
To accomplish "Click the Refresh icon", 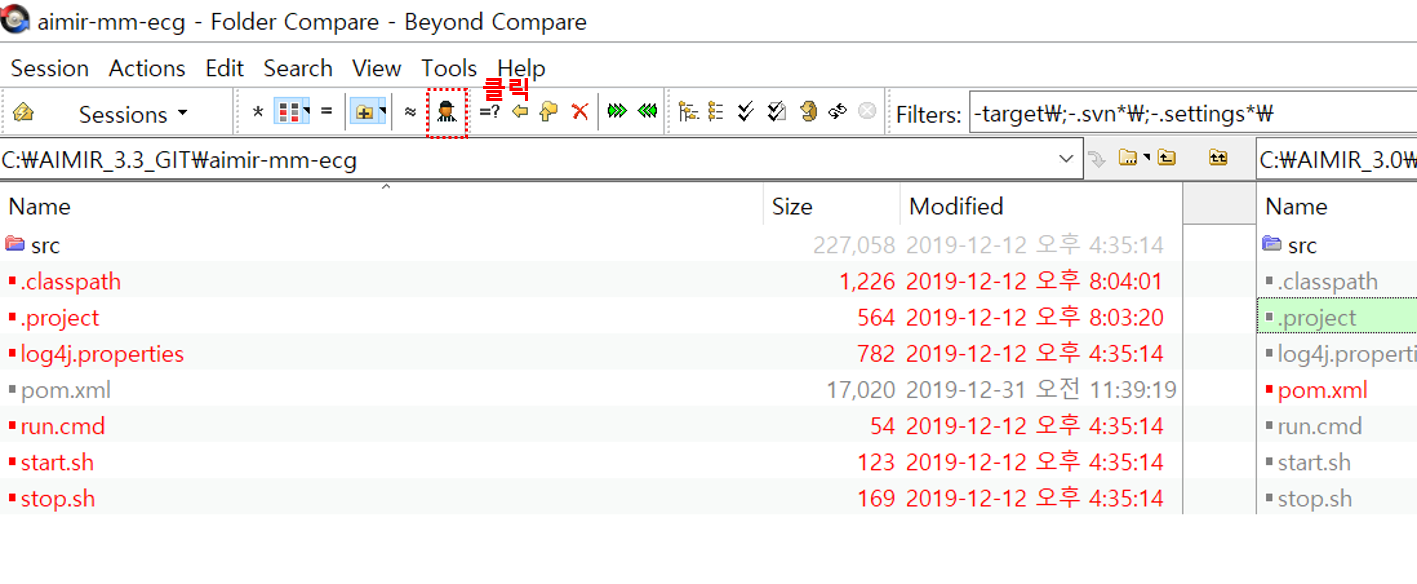I will pyautogui.click(x=808, y=112).
